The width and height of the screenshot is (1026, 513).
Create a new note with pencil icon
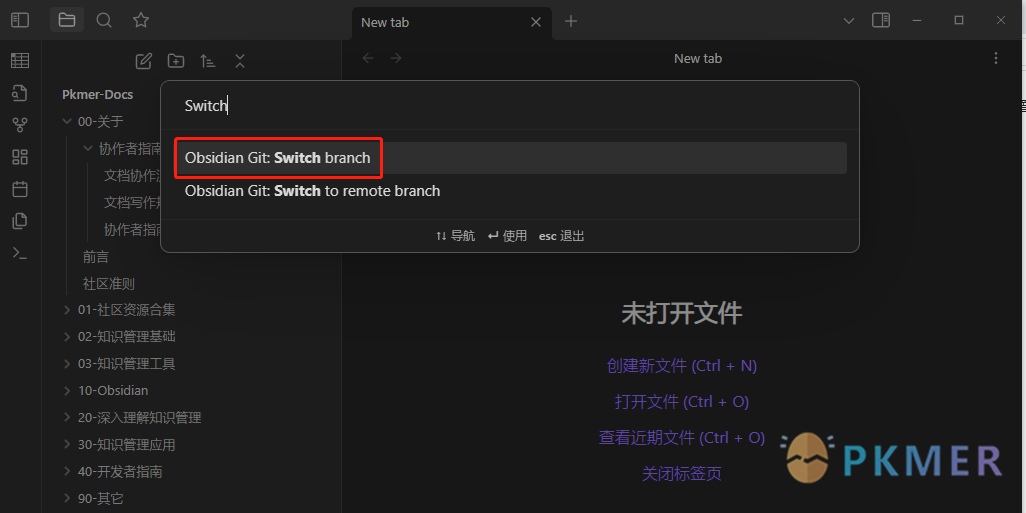[143, 62]
